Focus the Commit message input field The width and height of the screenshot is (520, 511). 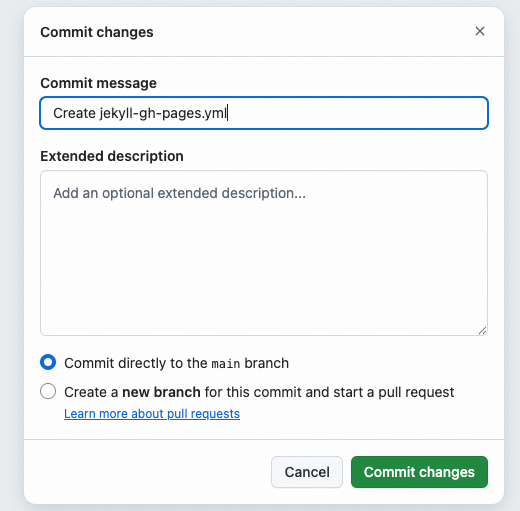pos(264,113)
